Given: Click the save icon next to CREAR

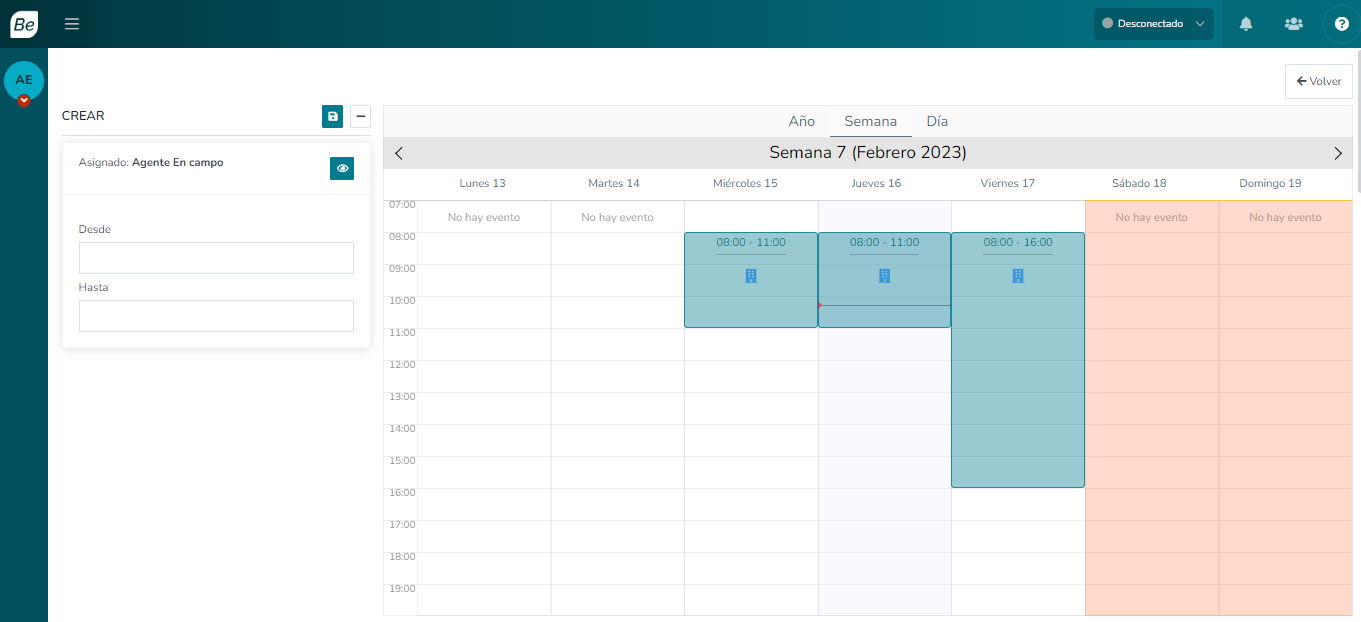Looking at the screenshot, I should coord(332,116).
